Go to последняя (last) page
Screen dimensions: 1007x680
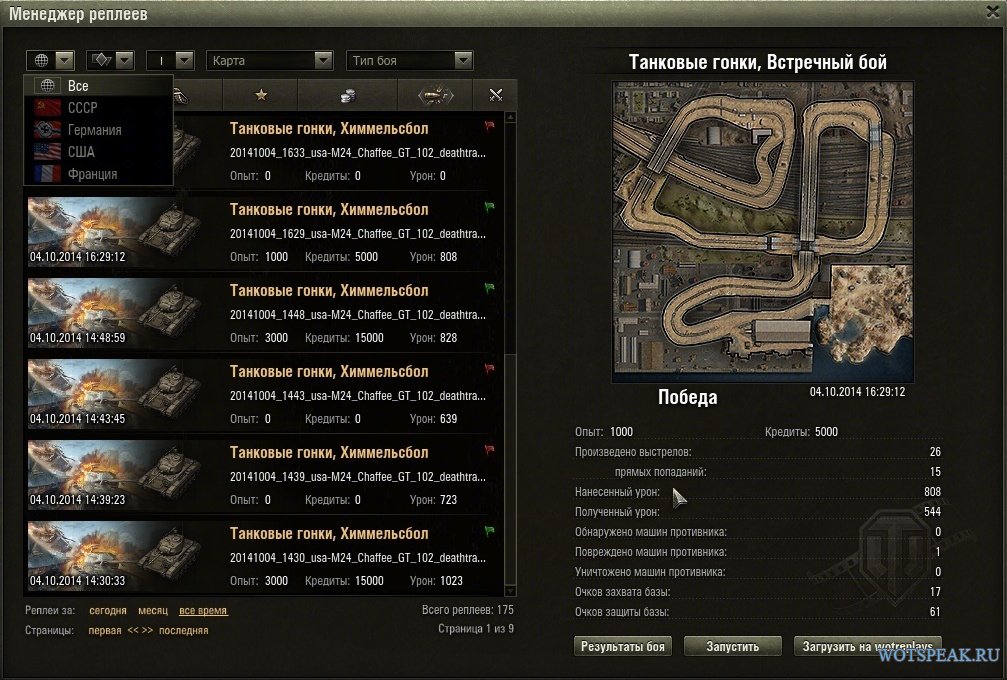(x=184, y=630)
